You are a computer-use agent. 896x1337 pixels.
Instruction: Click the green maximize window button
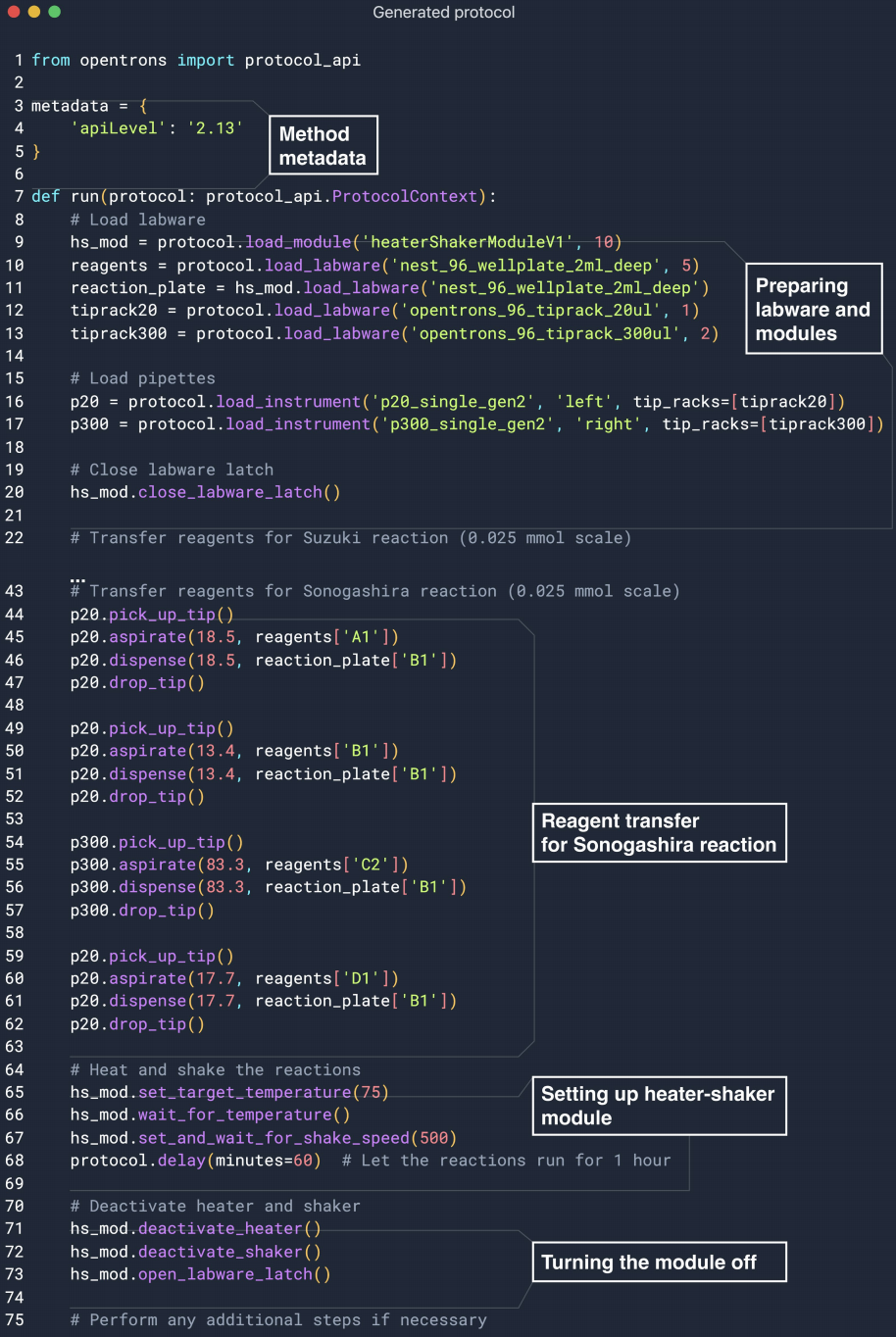pyautogui.click(x=55, y=12)
